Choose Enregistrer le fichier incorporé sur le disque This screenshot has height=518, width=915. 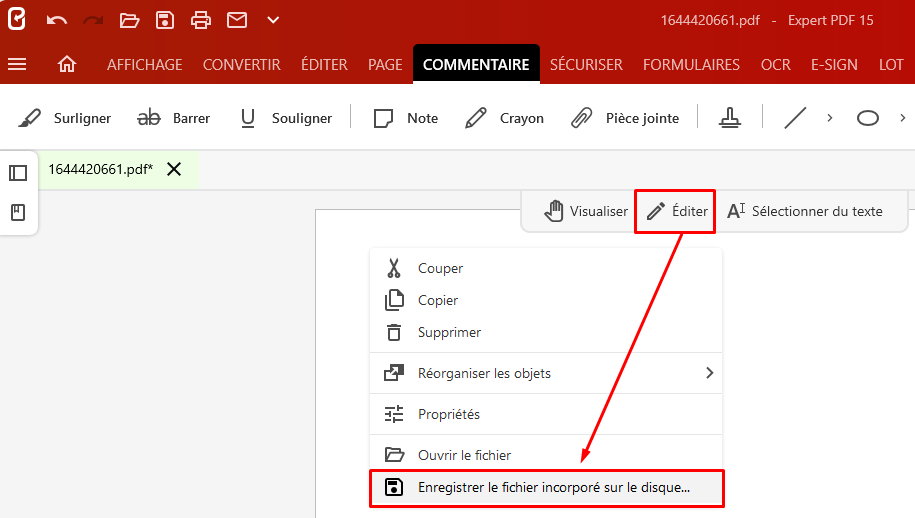point(547,488)
